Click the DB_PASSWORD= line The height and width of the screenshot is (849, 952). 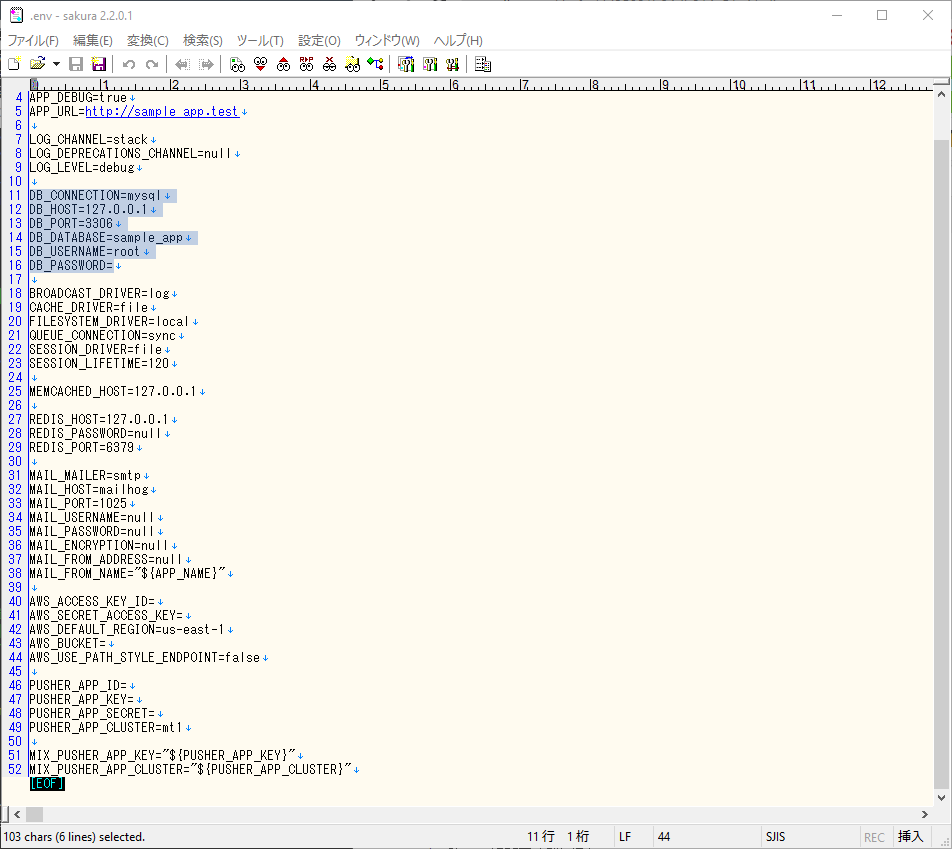point(71,265)
